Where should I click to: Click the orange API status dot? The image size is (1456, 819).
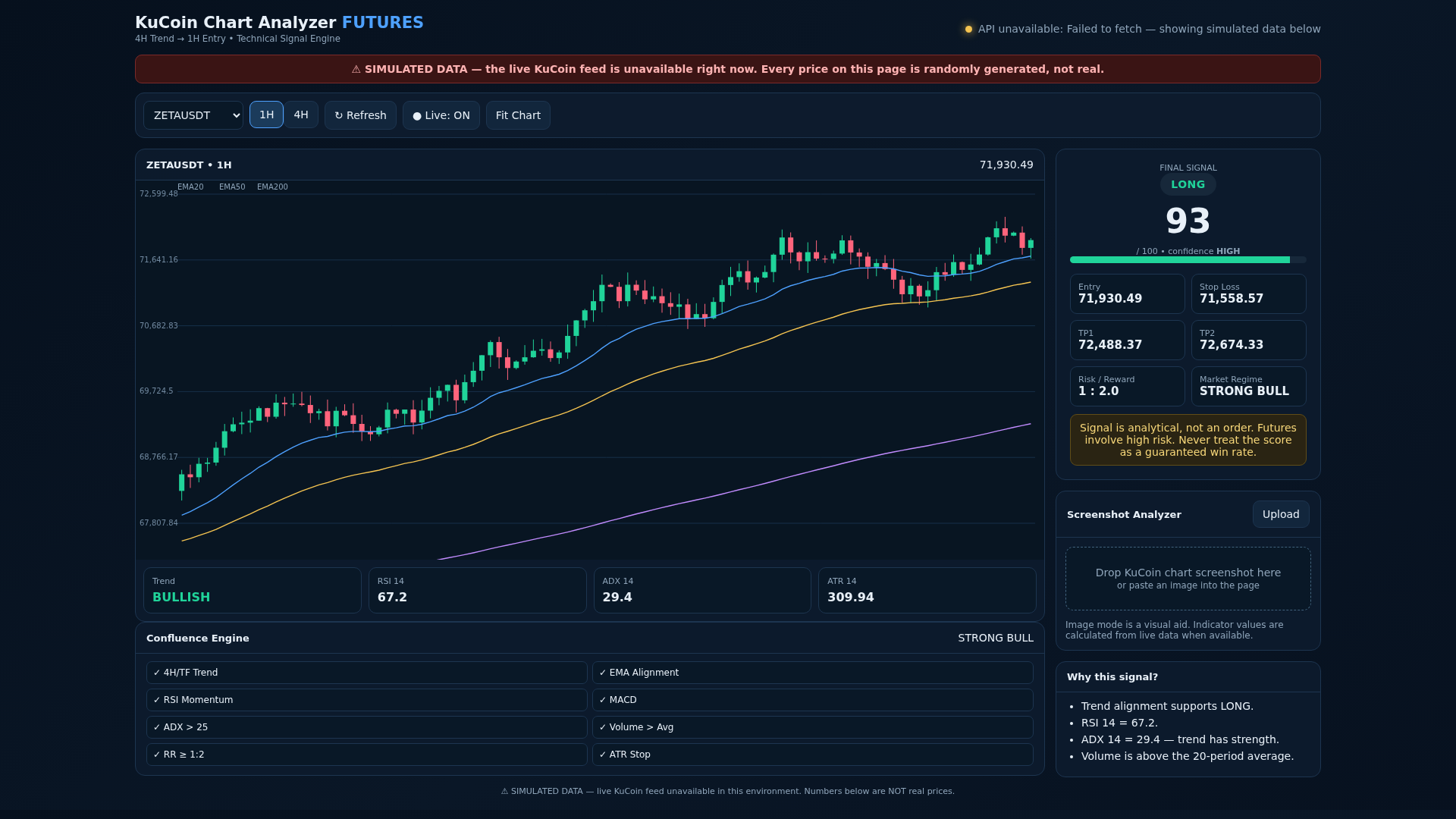click(x=968, y=30)
